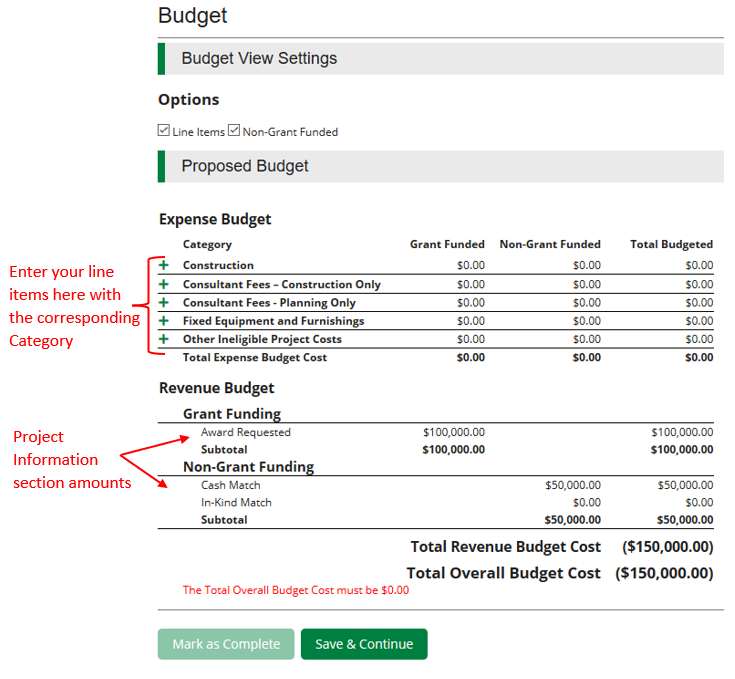Screen dimensions: 735x679
Task: Click the Cash Match row label
Action: 230,485
